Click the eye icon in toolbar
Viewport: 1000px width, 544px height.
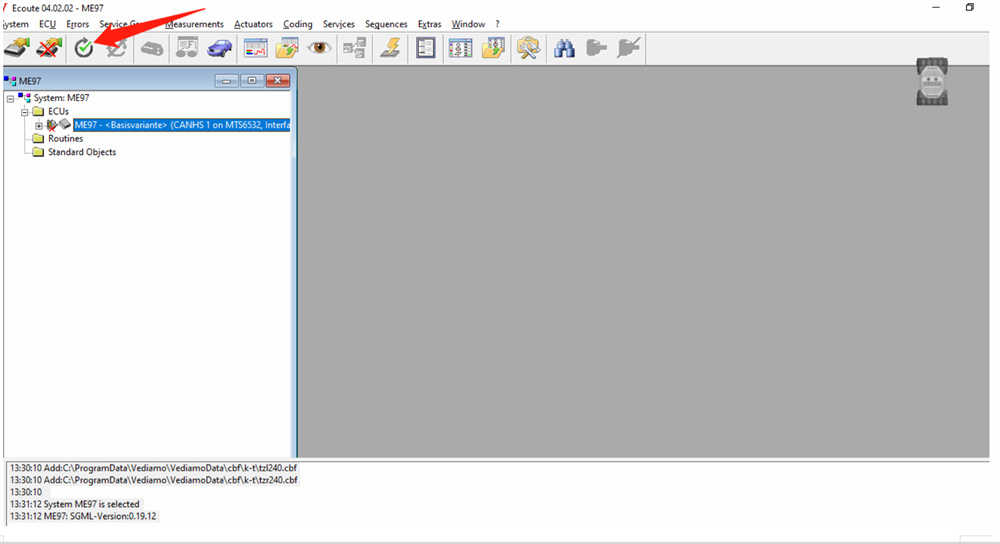click(320, 47)
